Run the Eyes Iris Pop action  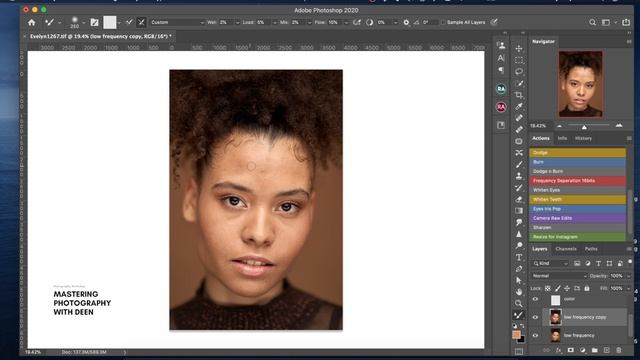tap(577, 209)
